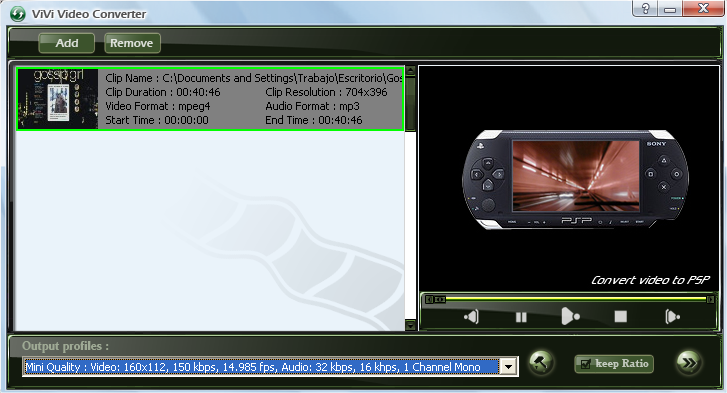Open the help question mark button

[646, 8]
